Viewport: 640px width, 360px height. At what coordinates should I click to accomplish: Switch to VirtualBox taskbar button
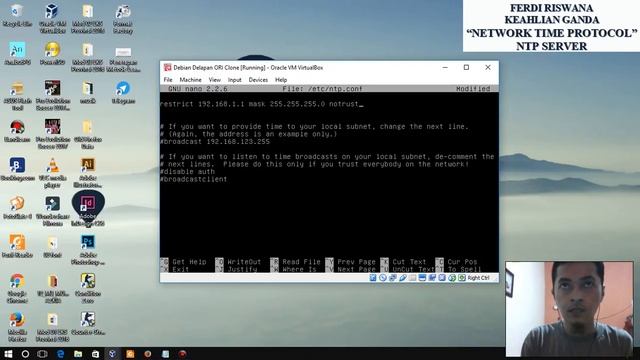coord(112,354)
